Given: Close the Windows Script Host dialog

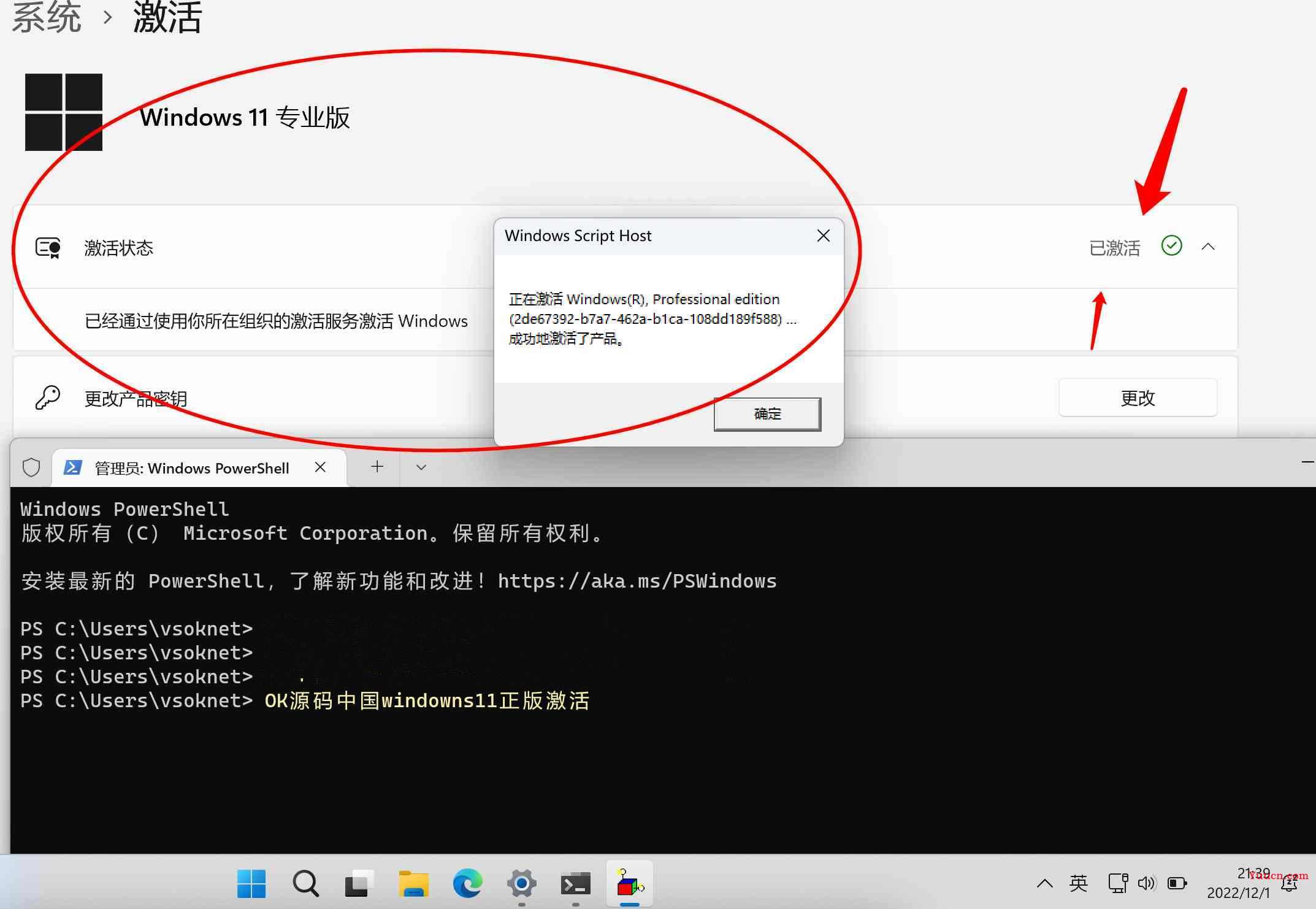Looking at the screenshot, I should pos(824,236).
